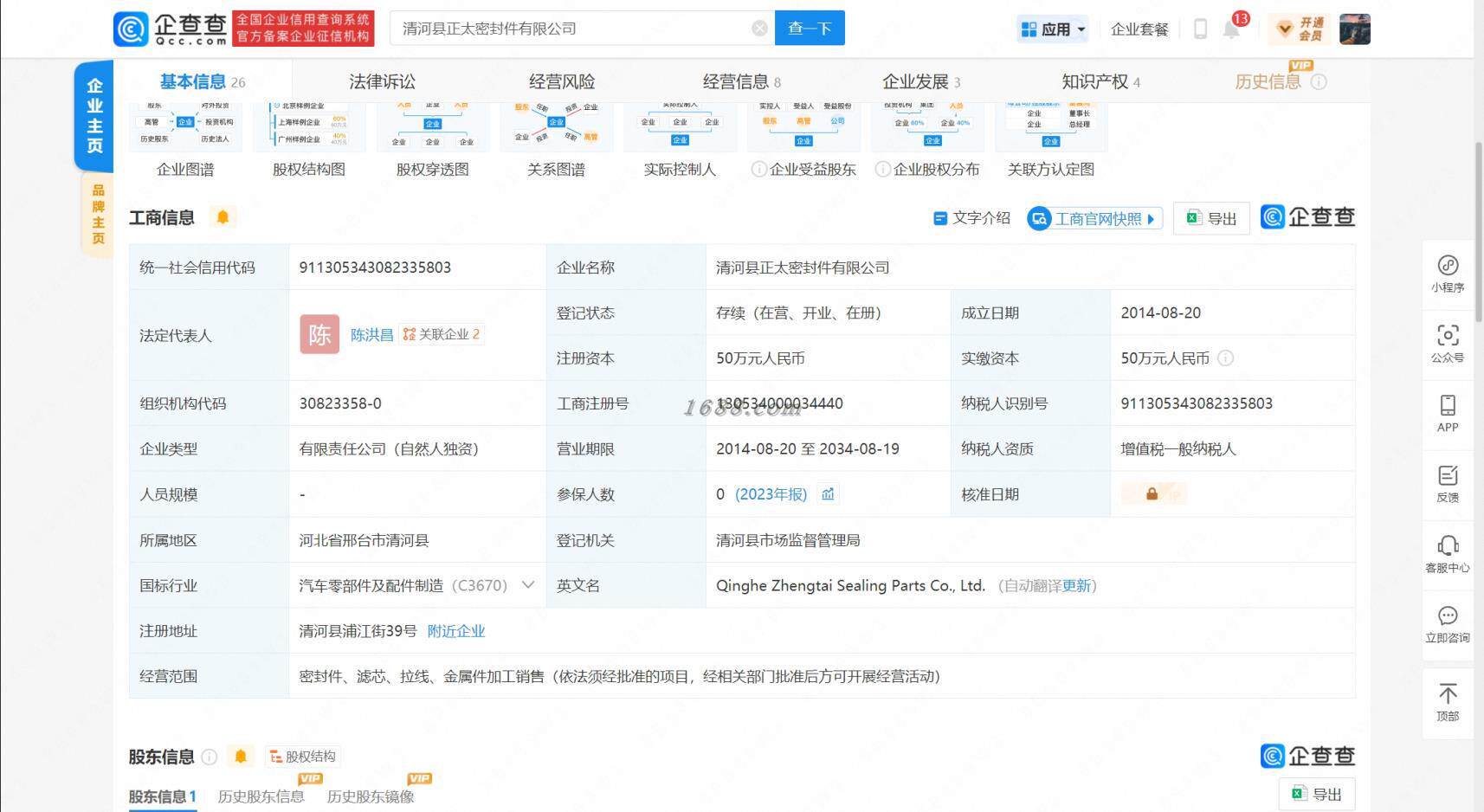Switch to the 知识产权 tab
The image size is (1484, 812).
pos(1101,81)
